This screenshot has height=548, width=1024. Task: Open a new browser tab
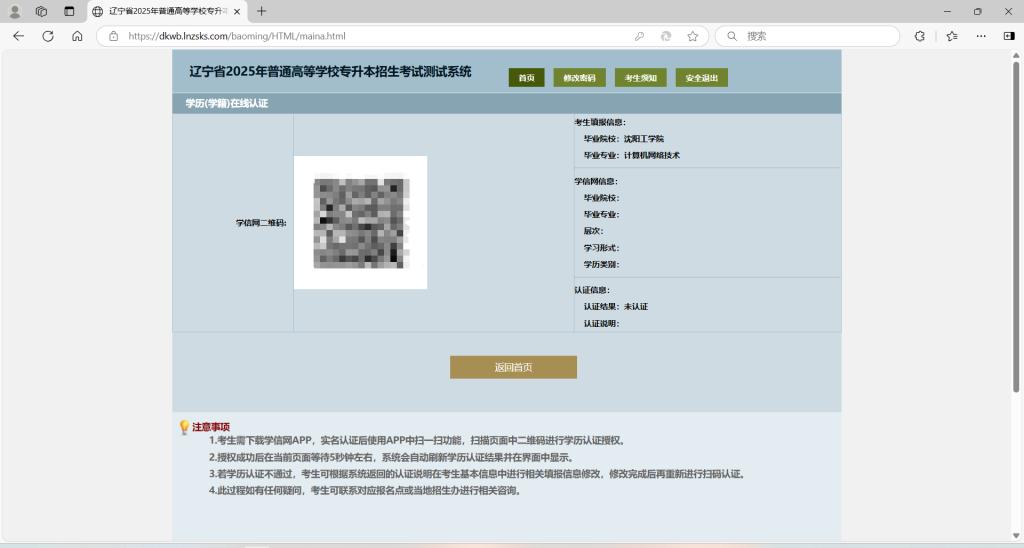tap(262, 11)
